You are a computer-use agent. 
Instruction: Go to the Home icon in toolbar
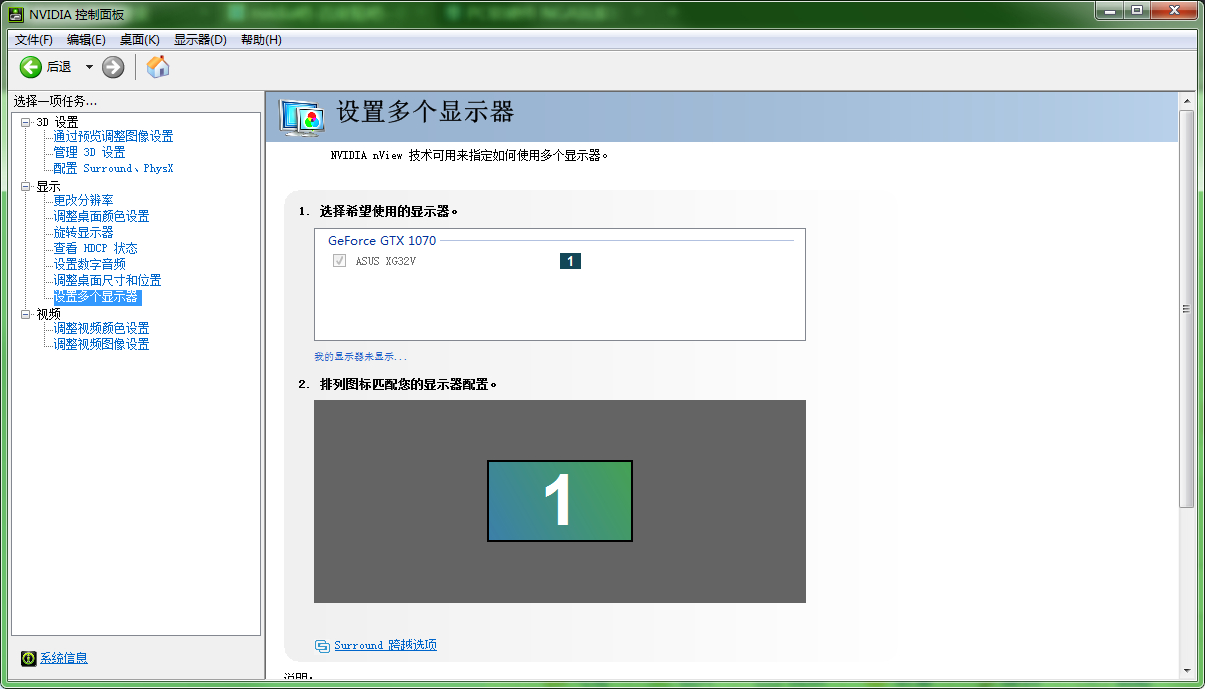click(x=158, y=67)
